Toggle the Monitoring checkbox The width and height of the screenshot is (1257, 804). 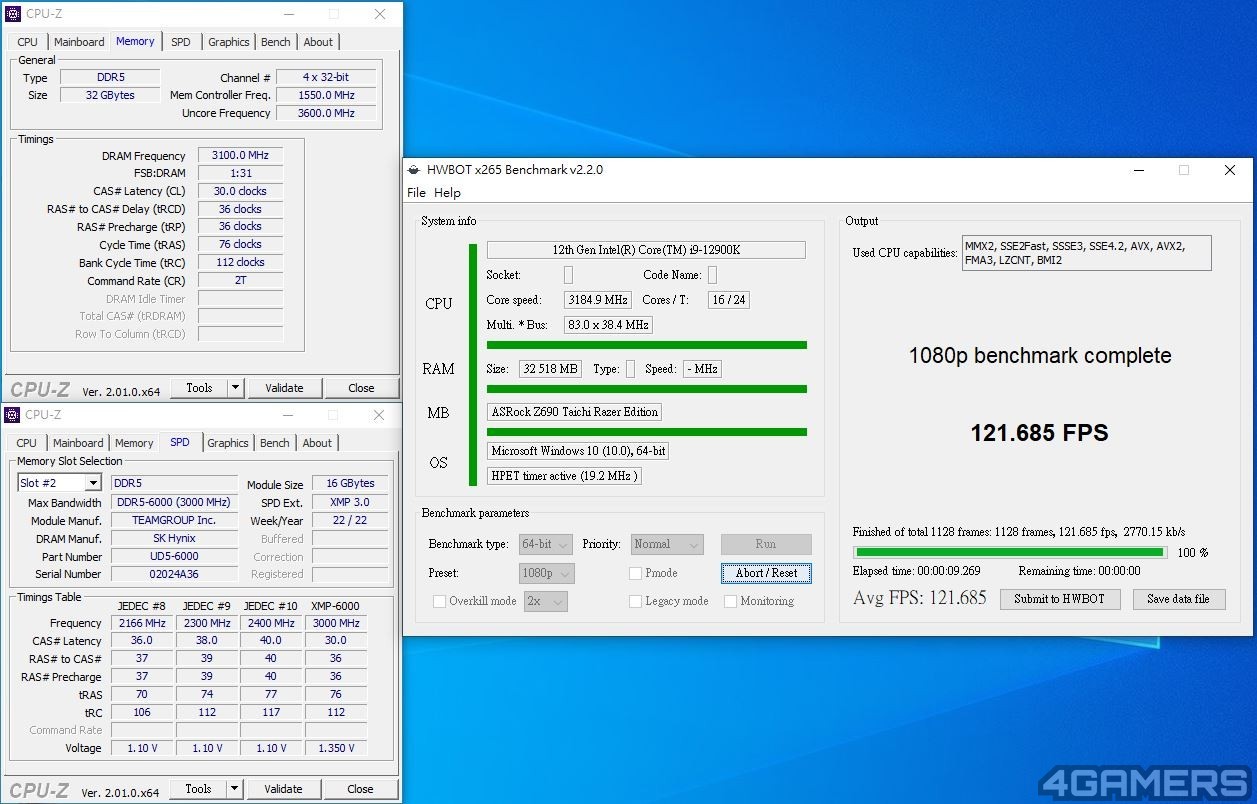(x=731, y=601)
